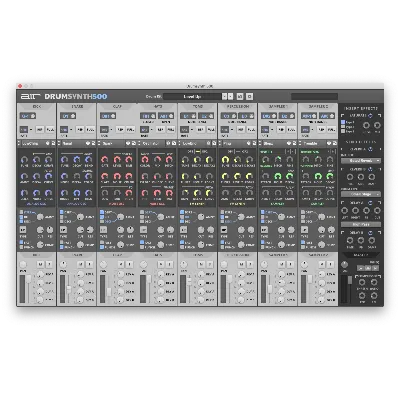Click the Snare preset load icon
The height and width of the screenshot is (400, 400).
(x=88, y=143)
